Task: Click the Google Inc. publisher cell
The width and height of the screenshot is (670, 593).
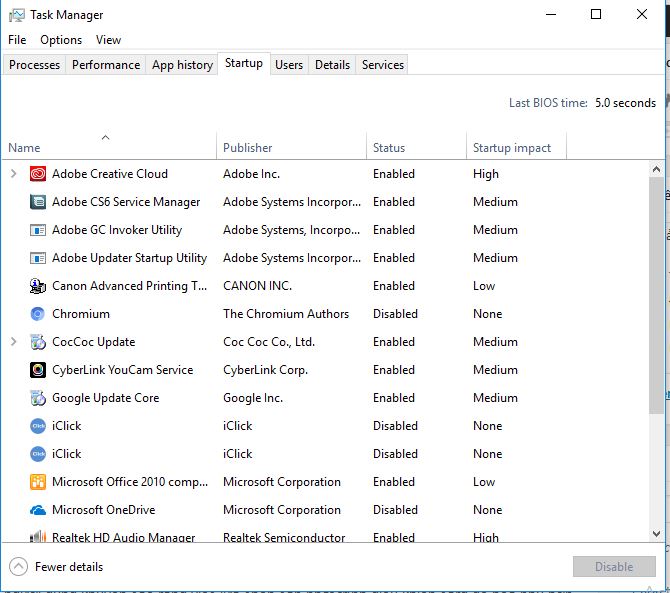Action: tap(253, 398)
